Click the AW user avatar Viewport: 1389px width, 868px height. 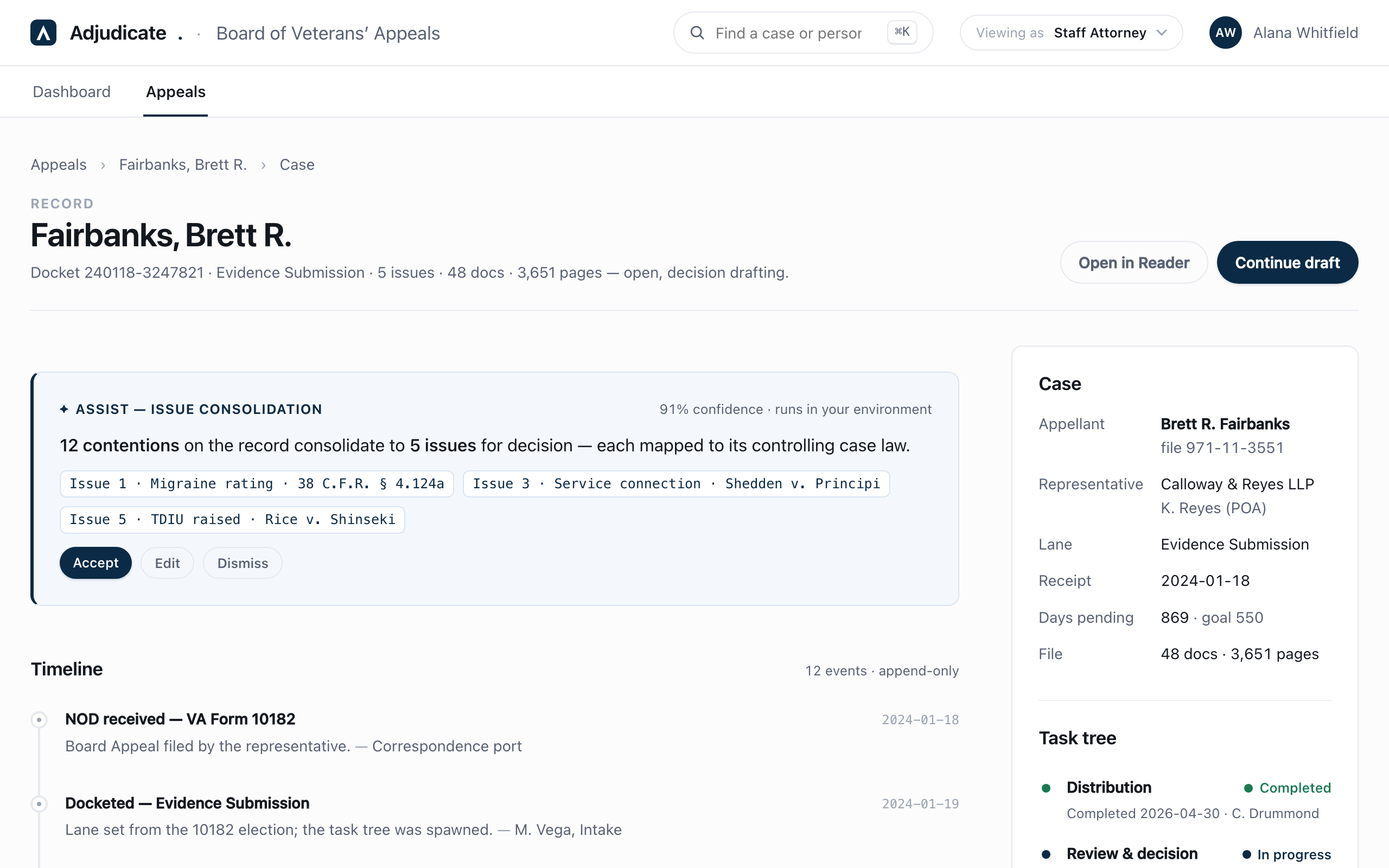(x=1225, y=33)
